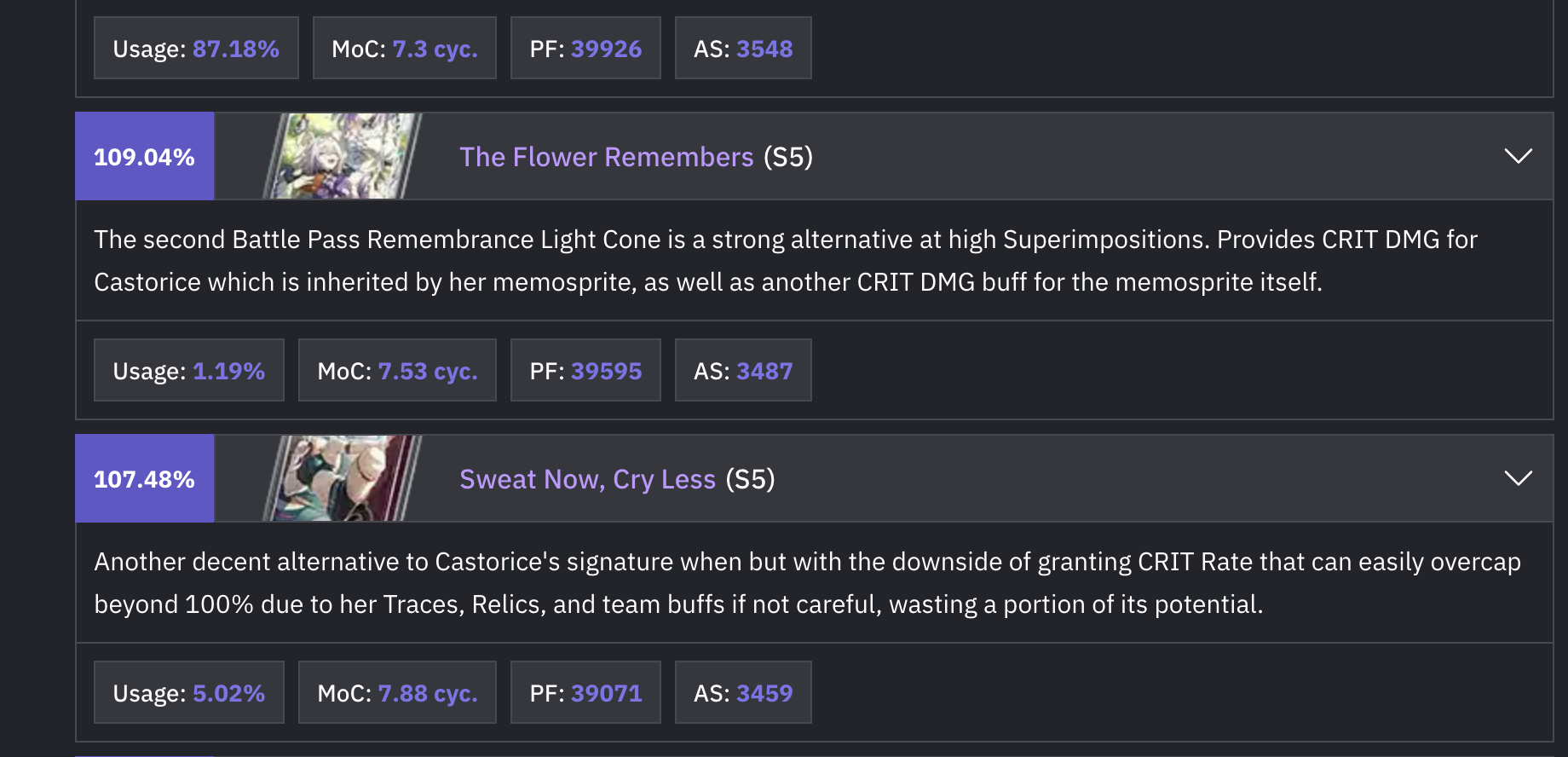1568x757 pixels.
Task: Click the PF 39926 stat box
Action: coord(585,49)
